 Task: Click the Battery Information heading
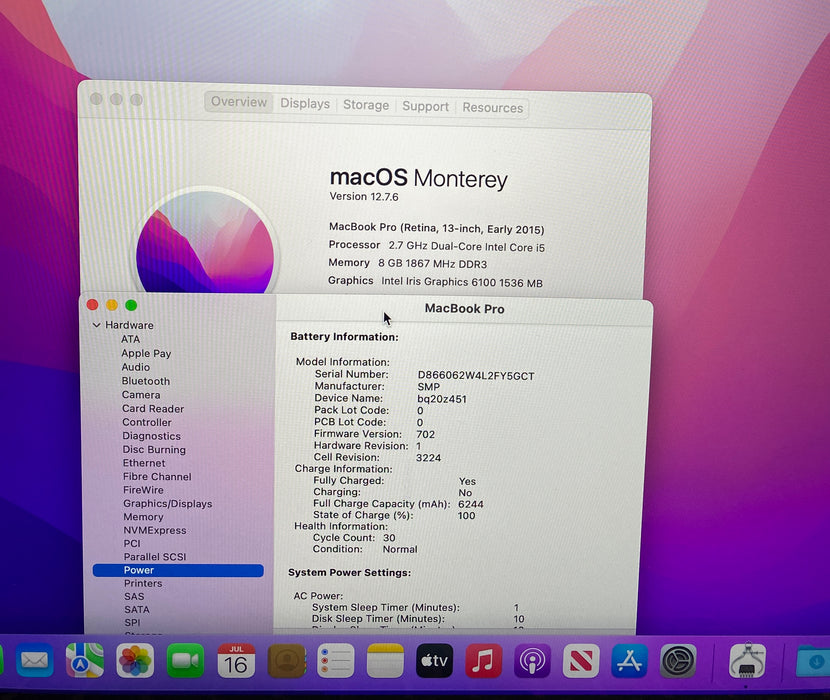(344, 337)
